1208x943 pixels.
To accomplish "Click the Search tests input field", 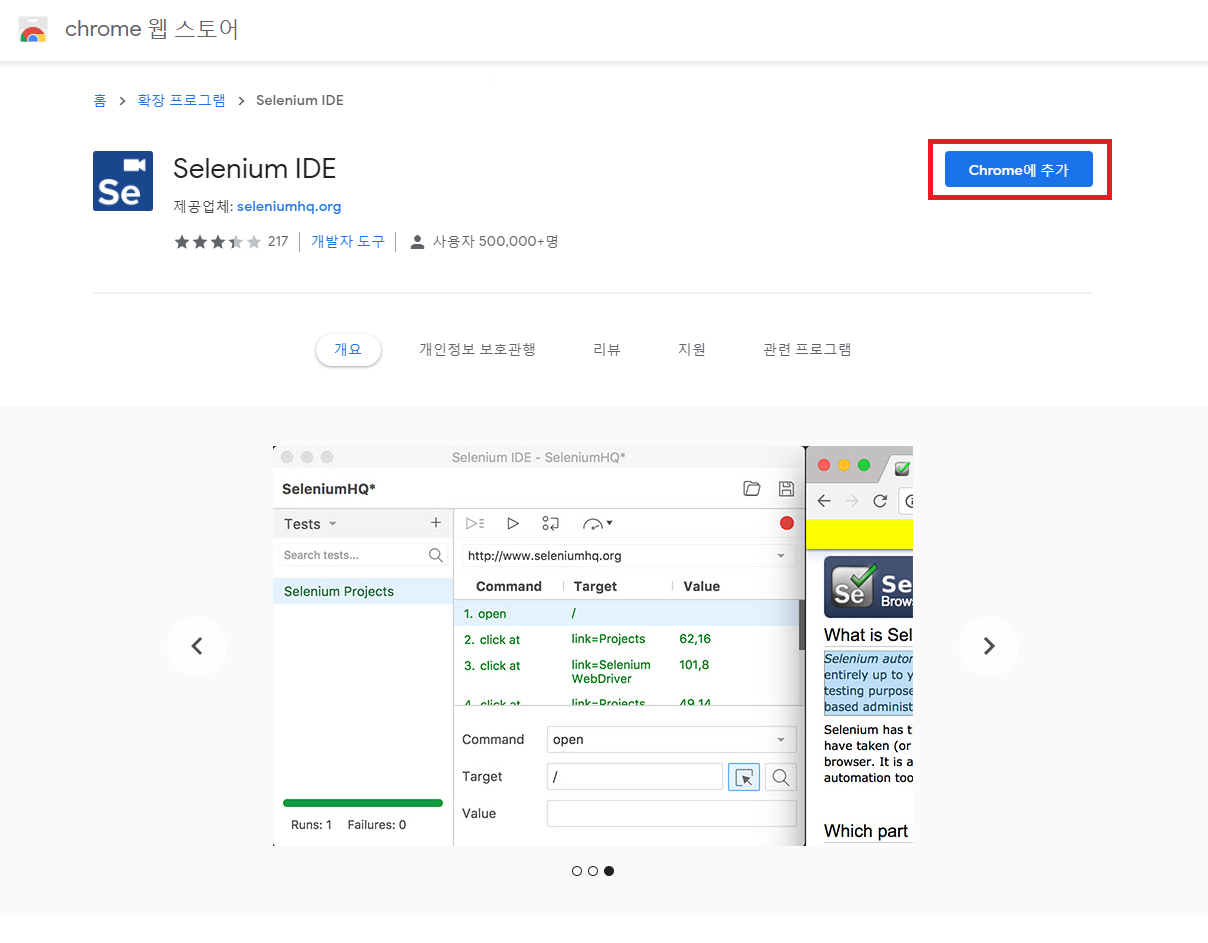I will point(364,555).
